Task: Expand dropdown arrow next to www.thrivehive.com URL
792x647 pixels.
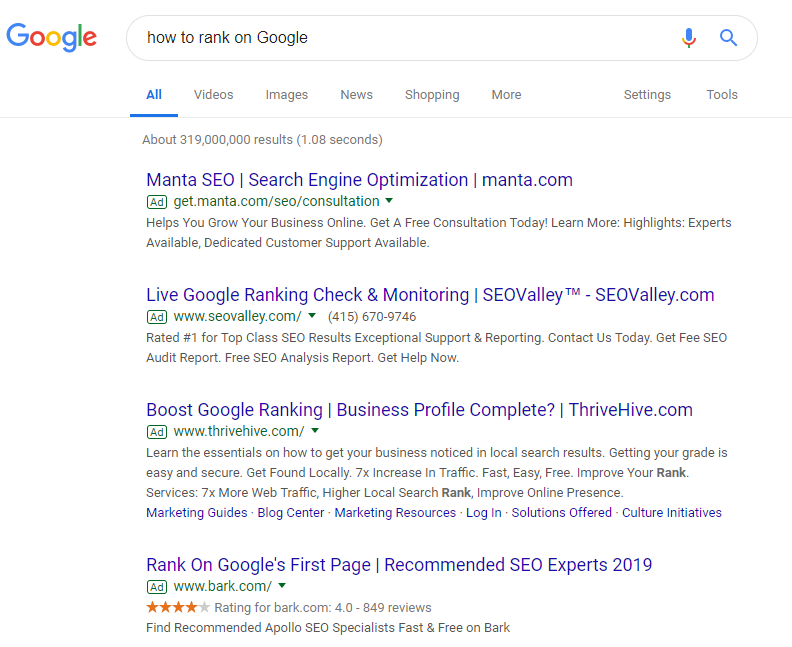Action: (x=315, y=431)
